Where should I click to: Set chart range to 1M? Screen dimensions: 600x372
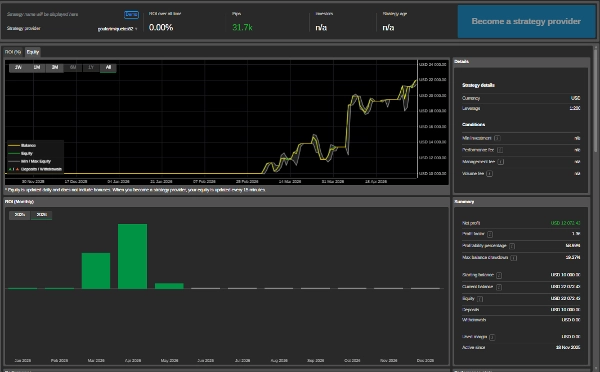pos(37,67)
